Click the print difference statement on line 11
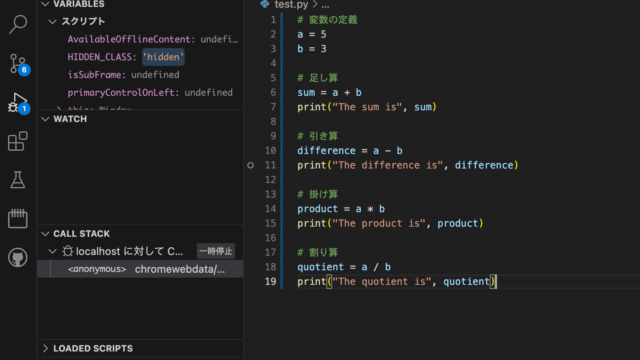640x360 pixels. pyautogui.click(x=408, y=165)
